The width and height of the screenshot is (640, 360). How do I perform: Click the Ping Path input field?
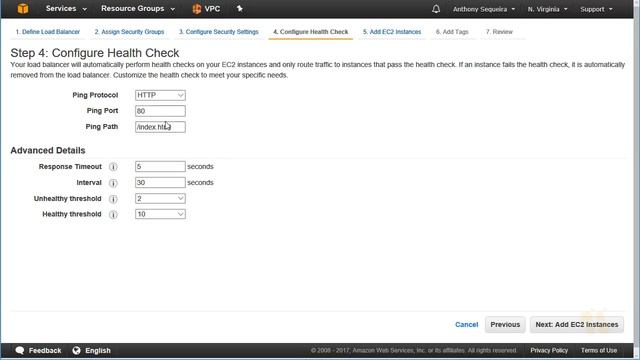(160, 127)
